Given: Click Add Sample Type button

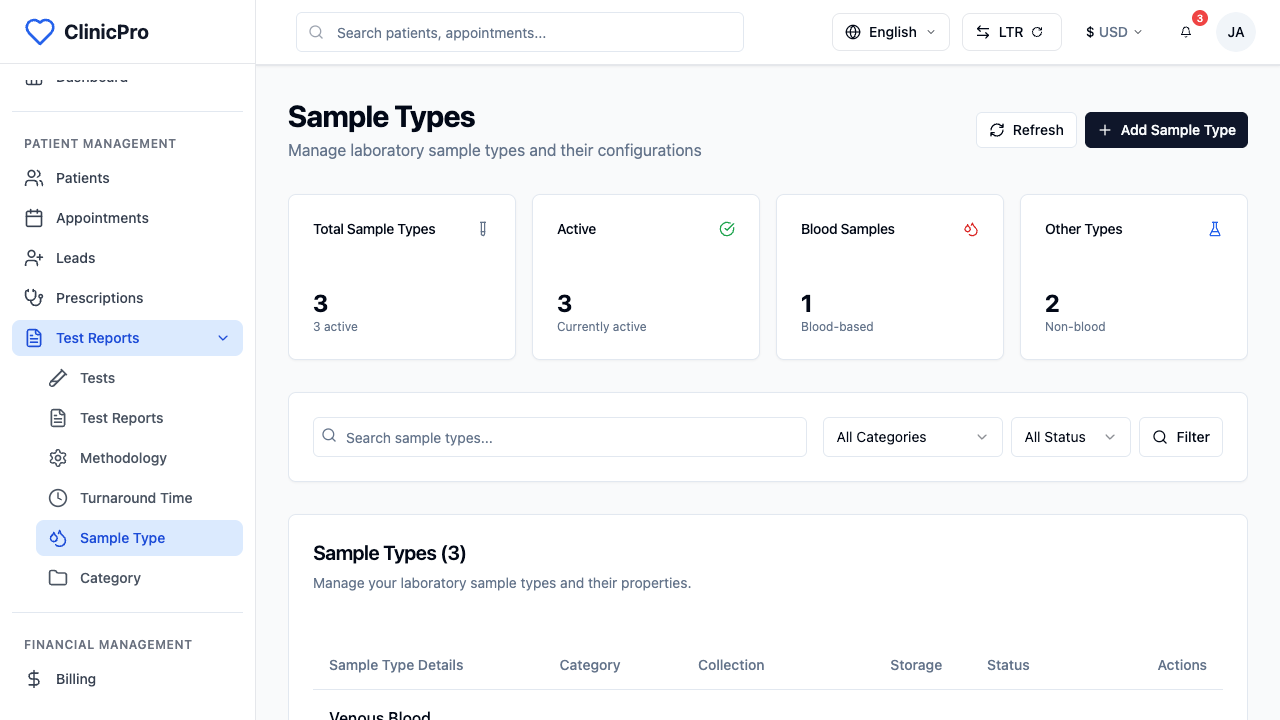Looking at the screenshot, I should (1166, 130).
